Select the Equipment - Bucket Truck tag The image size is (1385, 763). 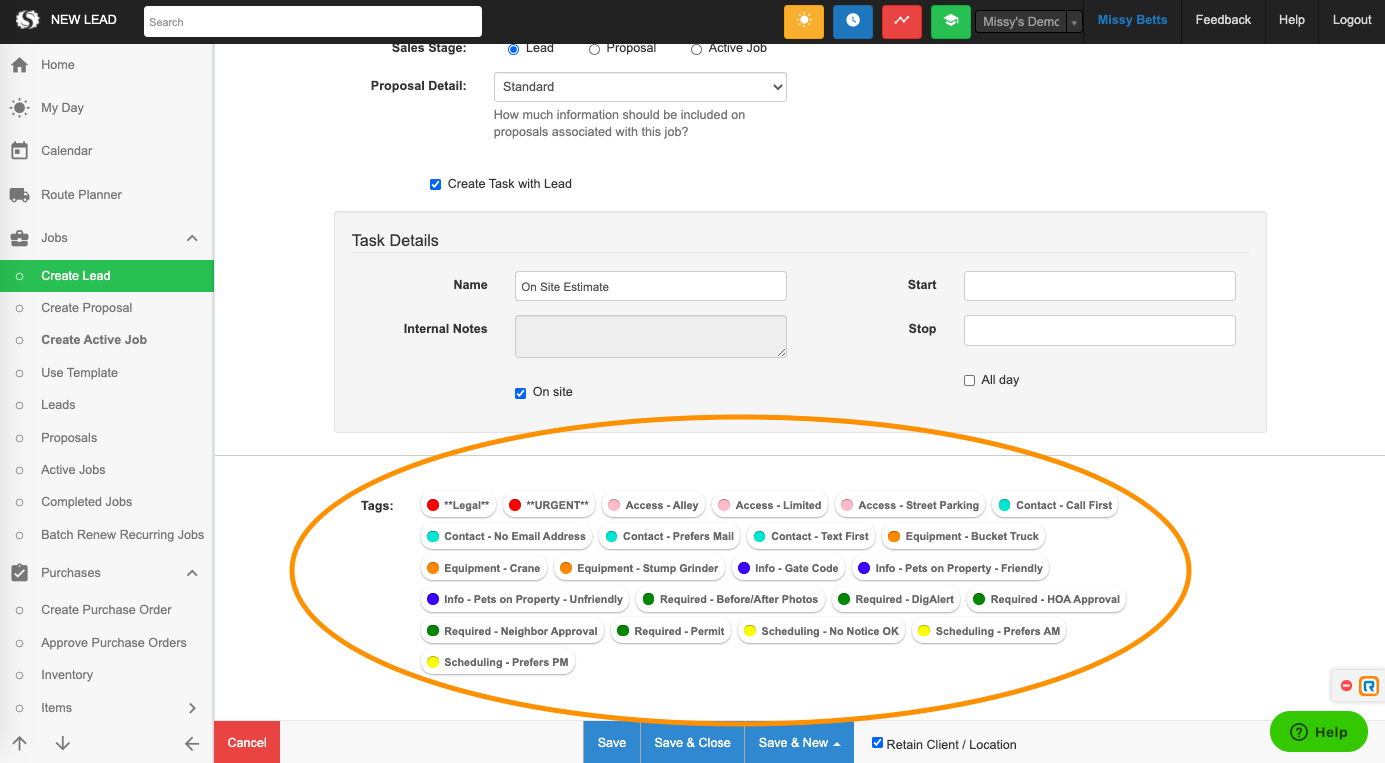[963, 536]
